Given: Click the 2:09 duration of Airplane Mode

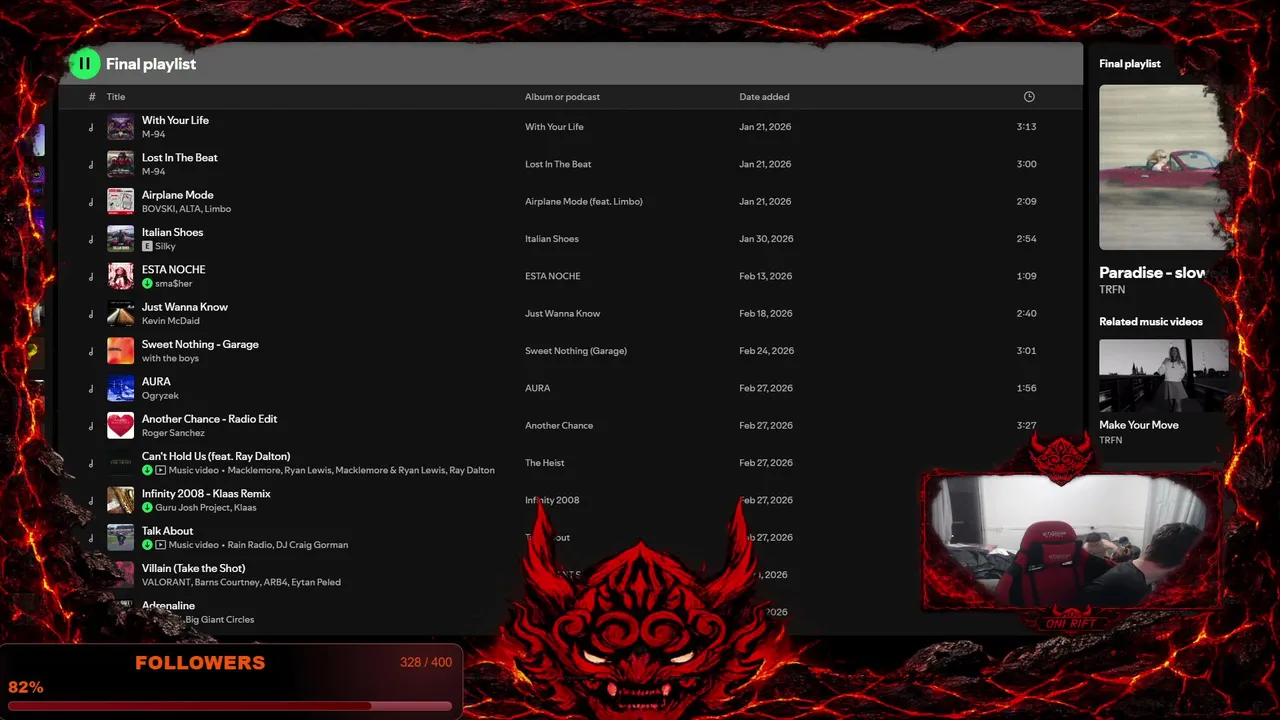Looking at the screenshot, I should [x=1026, y=201].
